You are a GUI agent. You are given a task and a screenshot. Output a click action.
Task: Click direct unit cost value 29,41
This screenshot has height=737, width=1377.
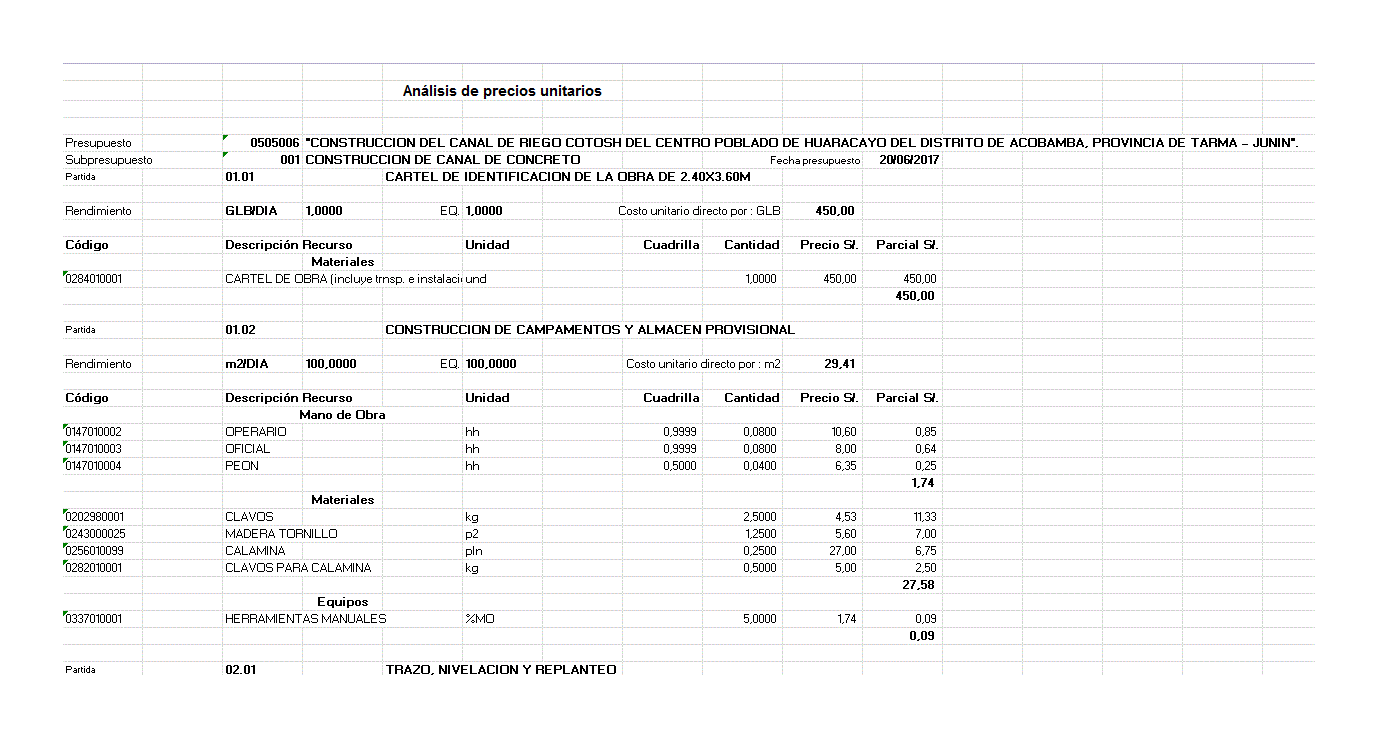pyautogui.click(x=839, y=364)
